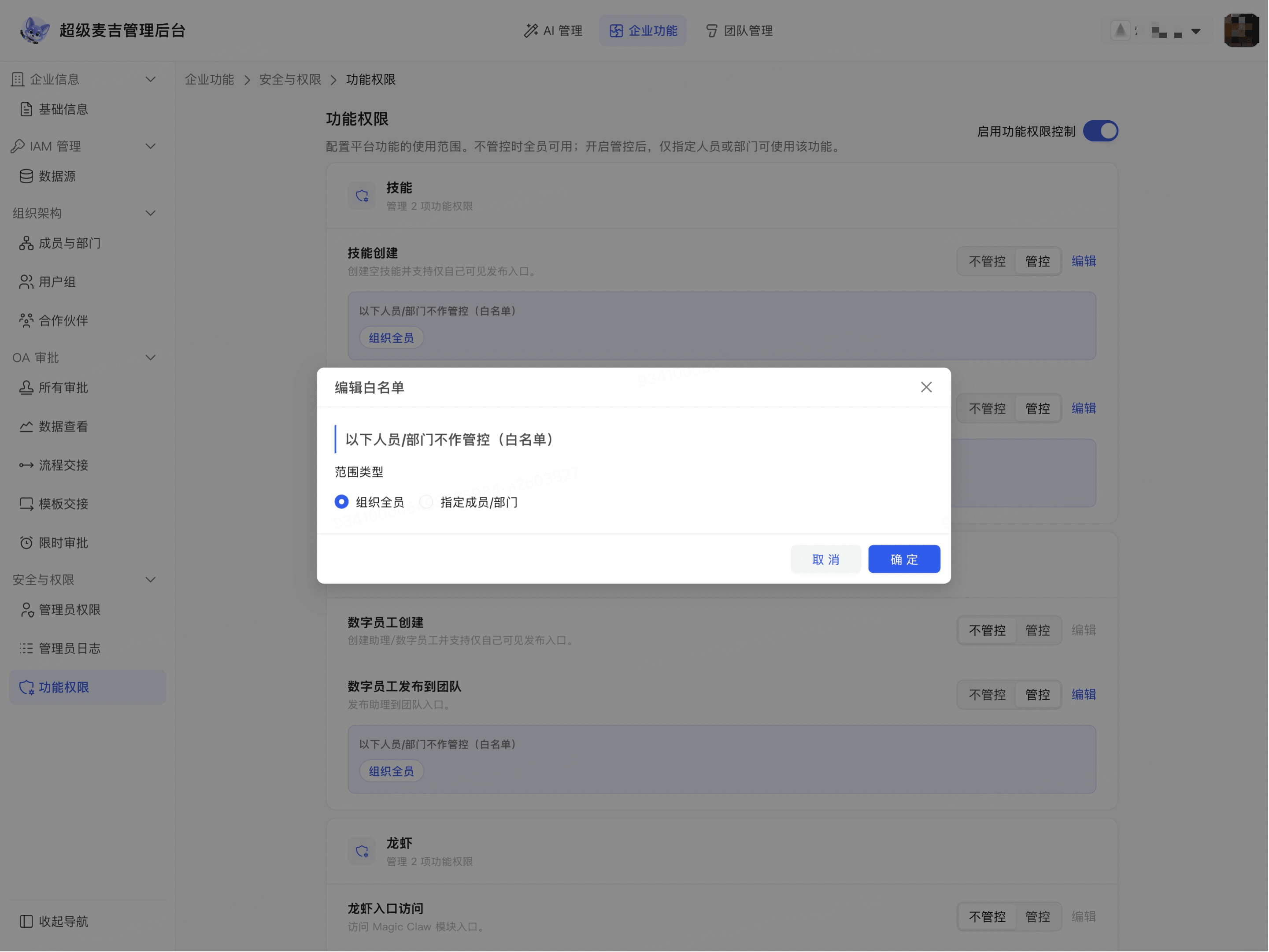Click the Super Magic fox logo

pos(34,30)
